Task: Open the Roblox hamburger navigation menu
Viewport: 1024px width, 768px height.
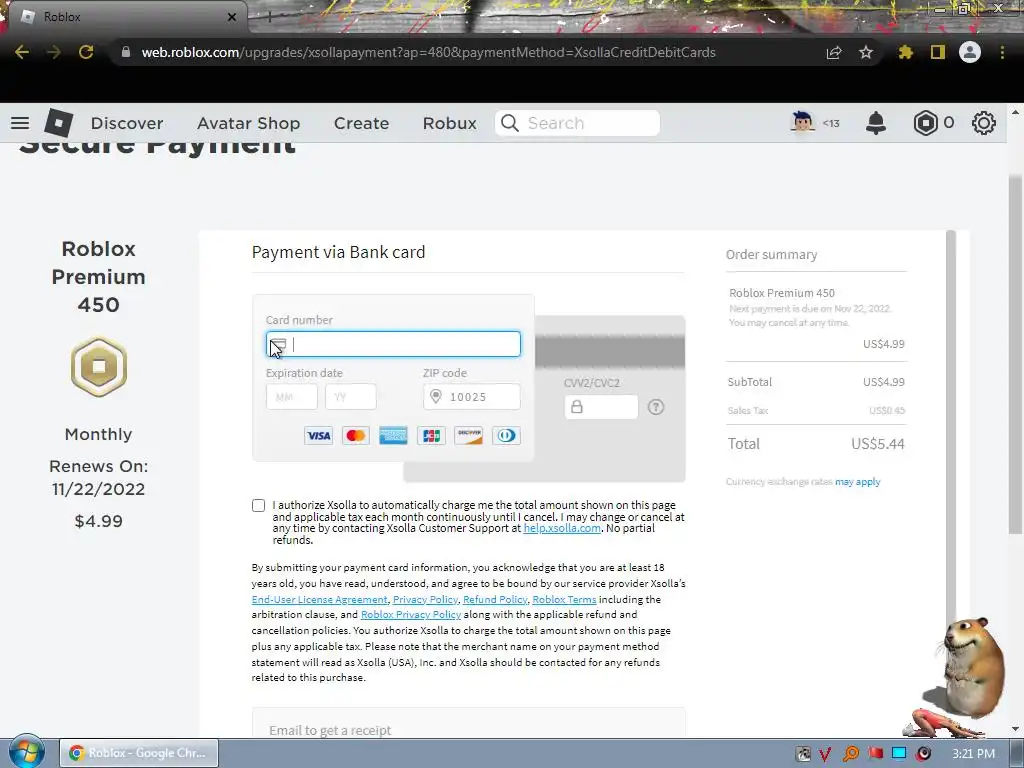Action: 20,123
